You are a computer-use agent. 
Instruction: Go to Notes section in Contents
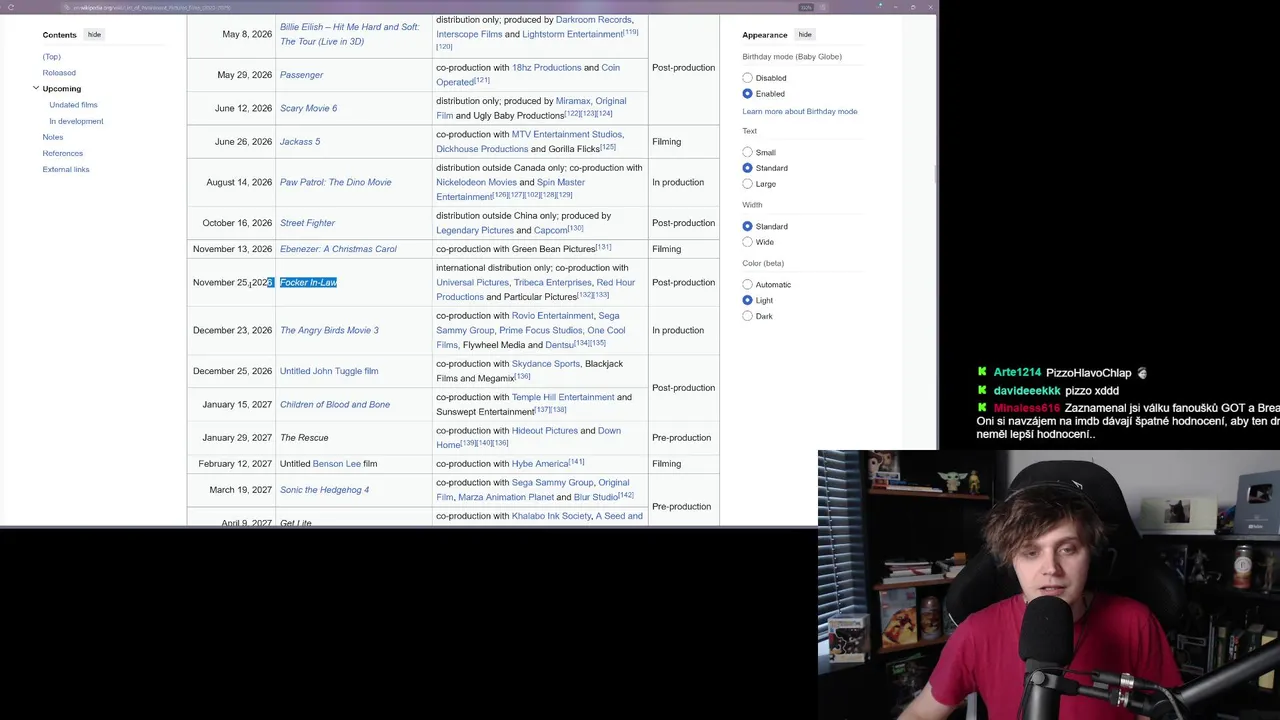click(x=52, y=137)
